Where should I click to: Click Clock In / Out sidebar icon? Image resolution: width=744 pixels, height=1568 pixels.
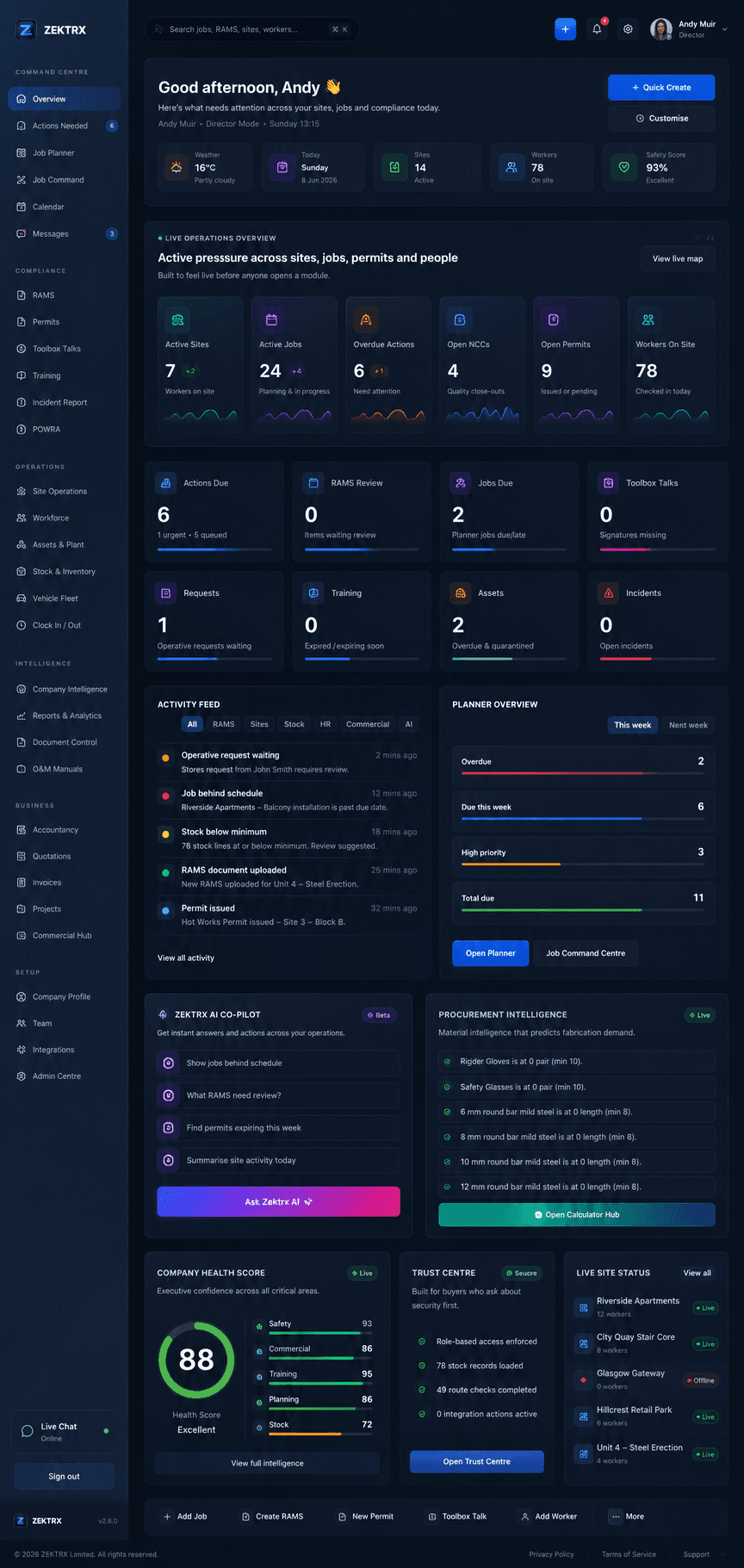click(x=22, y=625)
